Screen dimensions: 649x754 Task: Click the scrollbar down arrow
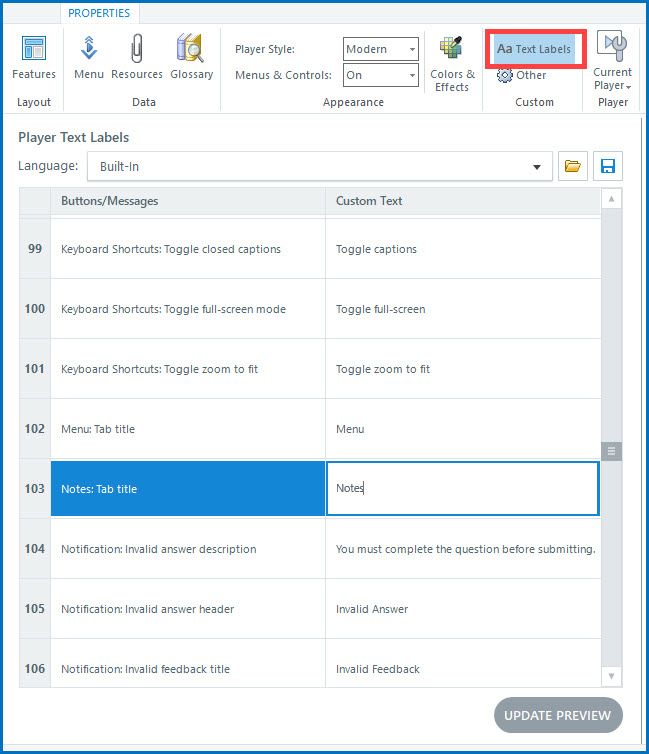tap(612, 676)
